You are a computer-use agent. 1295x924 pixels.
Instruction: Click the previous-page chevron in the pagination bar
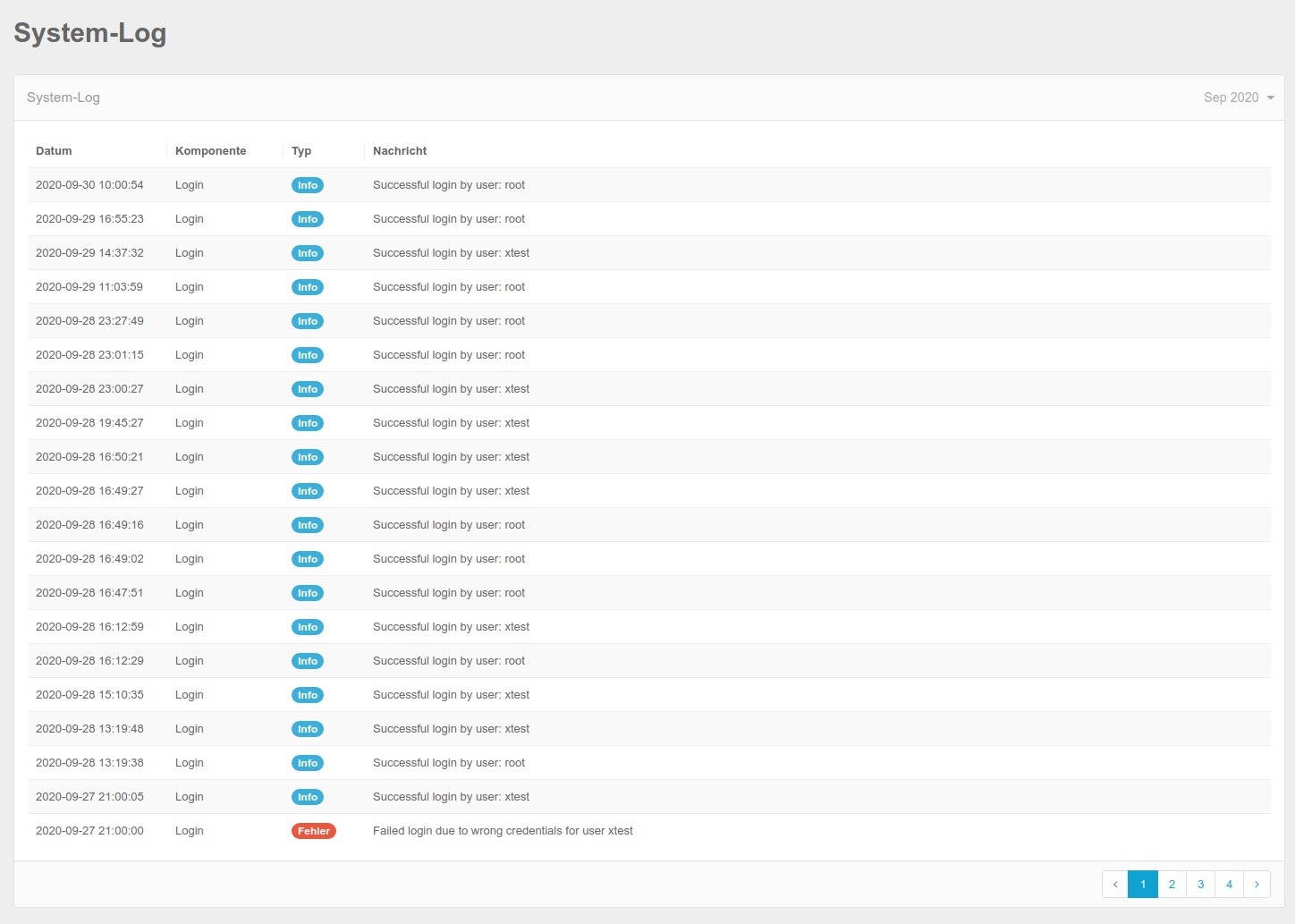pyautogui.click(x=1114, y=884)
